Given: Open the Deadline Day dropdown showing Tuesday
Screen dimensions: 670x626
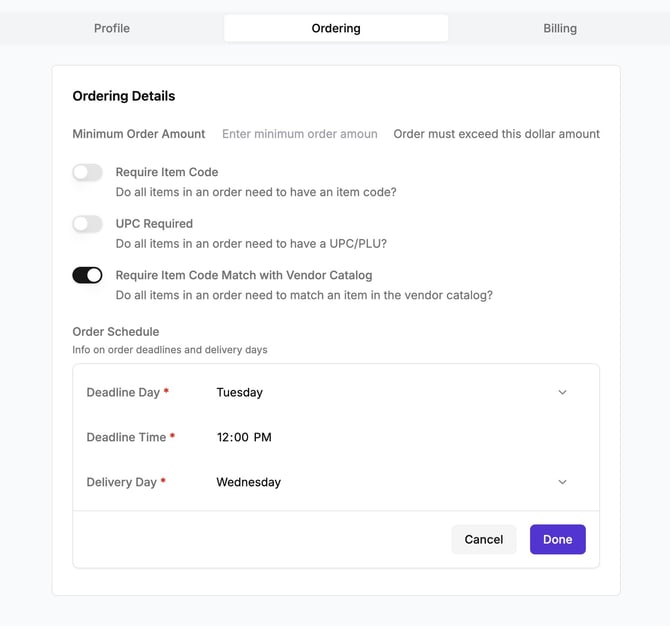Looking at the screenshot, I should (390, 393).
